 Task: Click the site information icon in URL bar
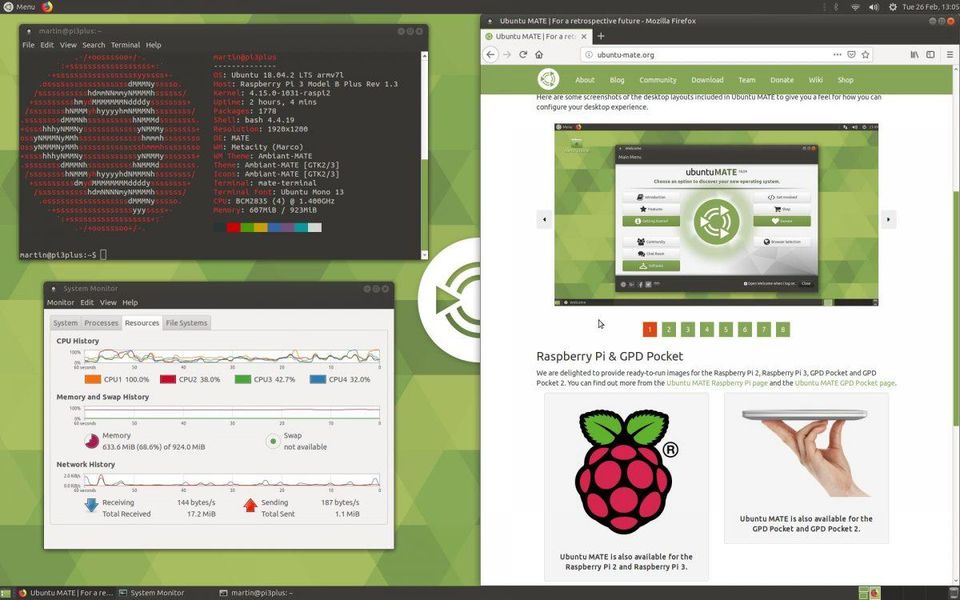point(589,54)
